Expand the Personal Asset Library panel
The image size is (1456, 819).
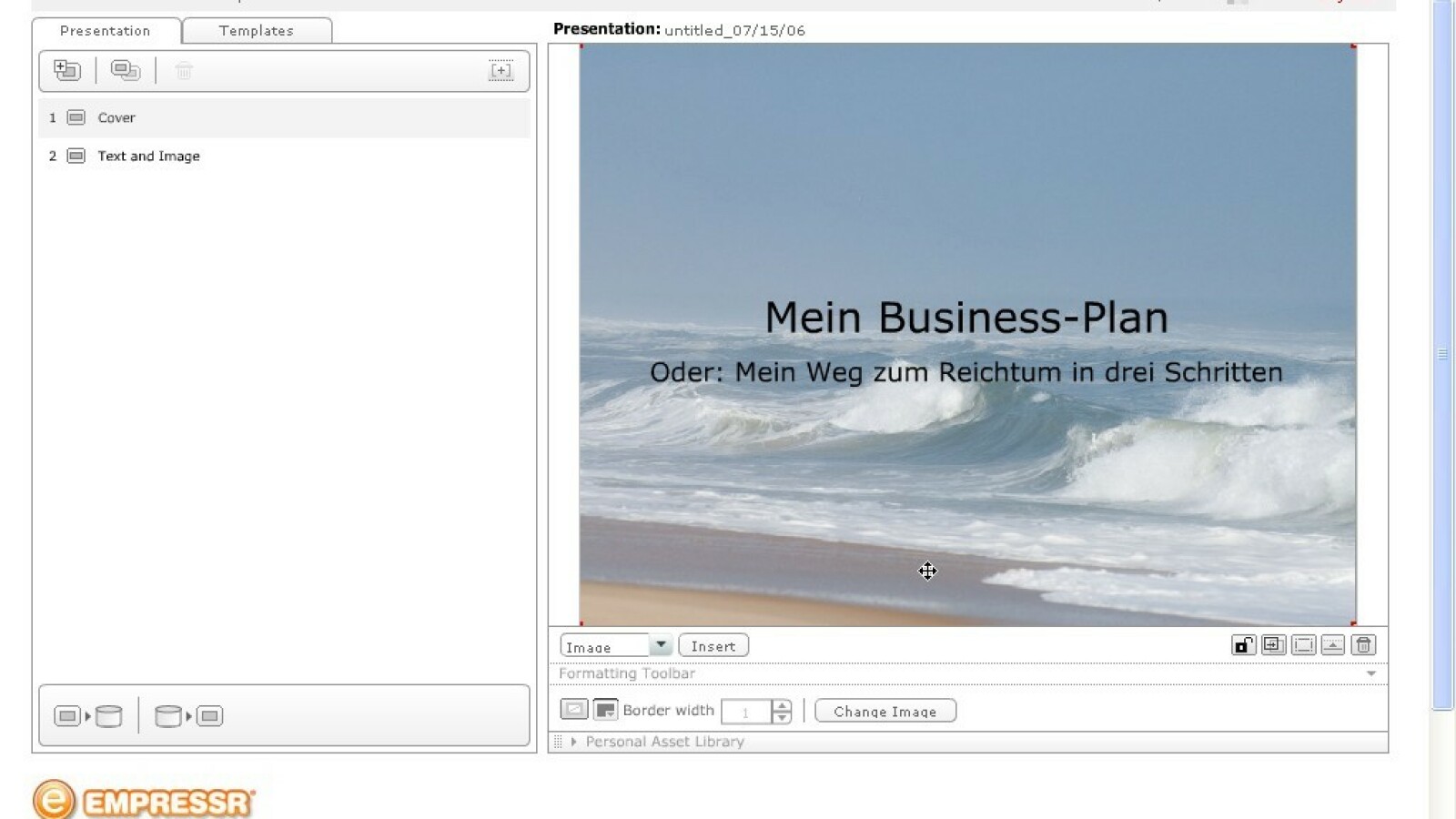point(573,742)
